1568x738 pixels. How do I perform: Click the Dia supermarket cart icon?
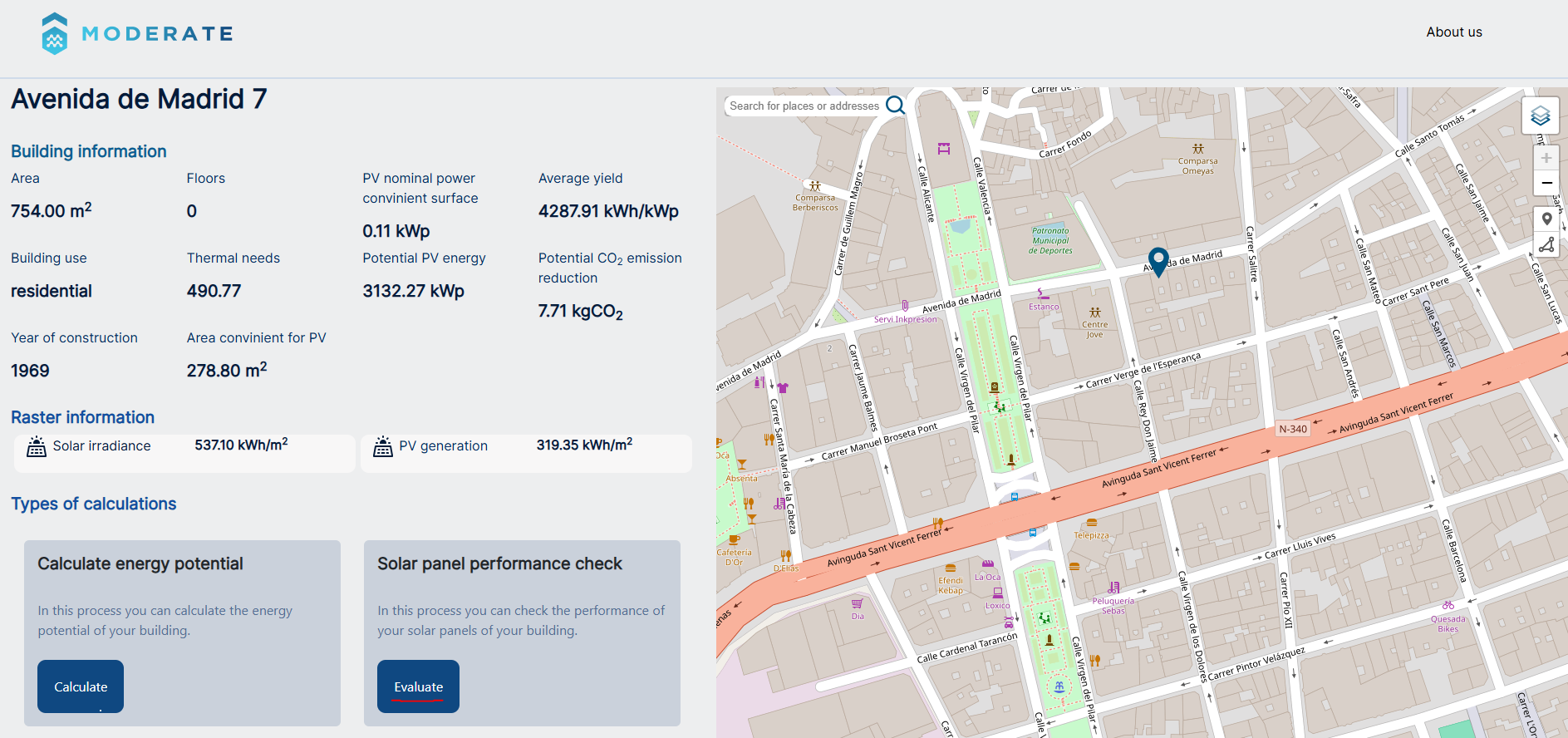pyautogui.click(x=858, y=603)
